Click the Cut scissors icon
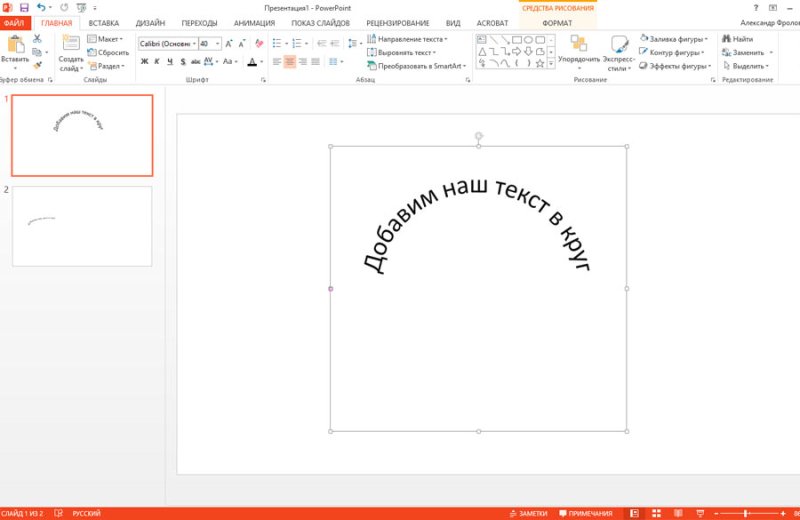The image size is (800, 520). [37, 38]
